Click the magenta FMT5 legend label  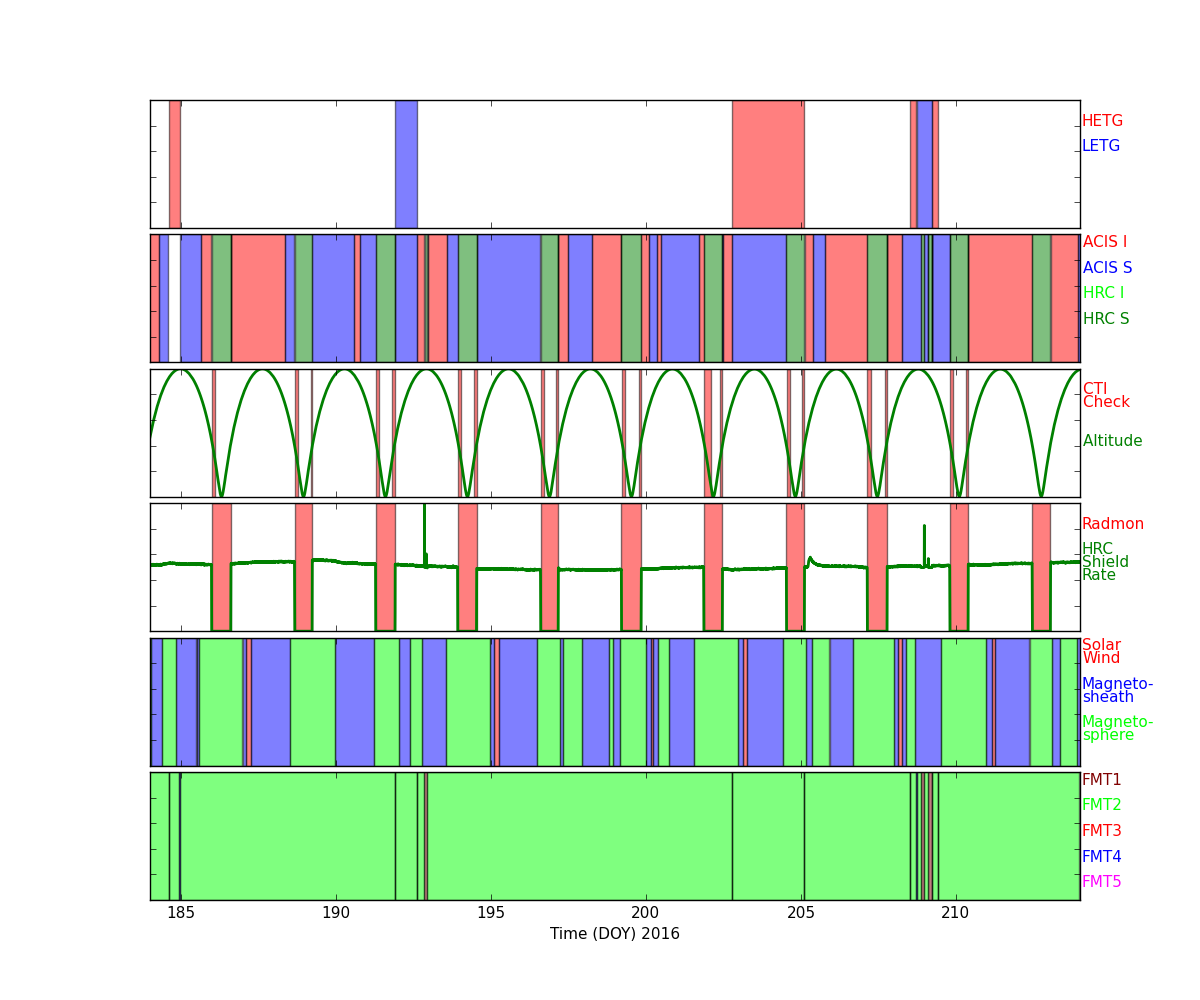tap(1101, 882)
